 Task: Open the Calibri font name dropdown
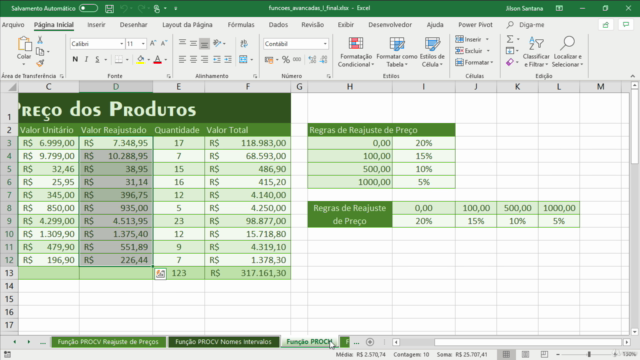coord(122,44)
